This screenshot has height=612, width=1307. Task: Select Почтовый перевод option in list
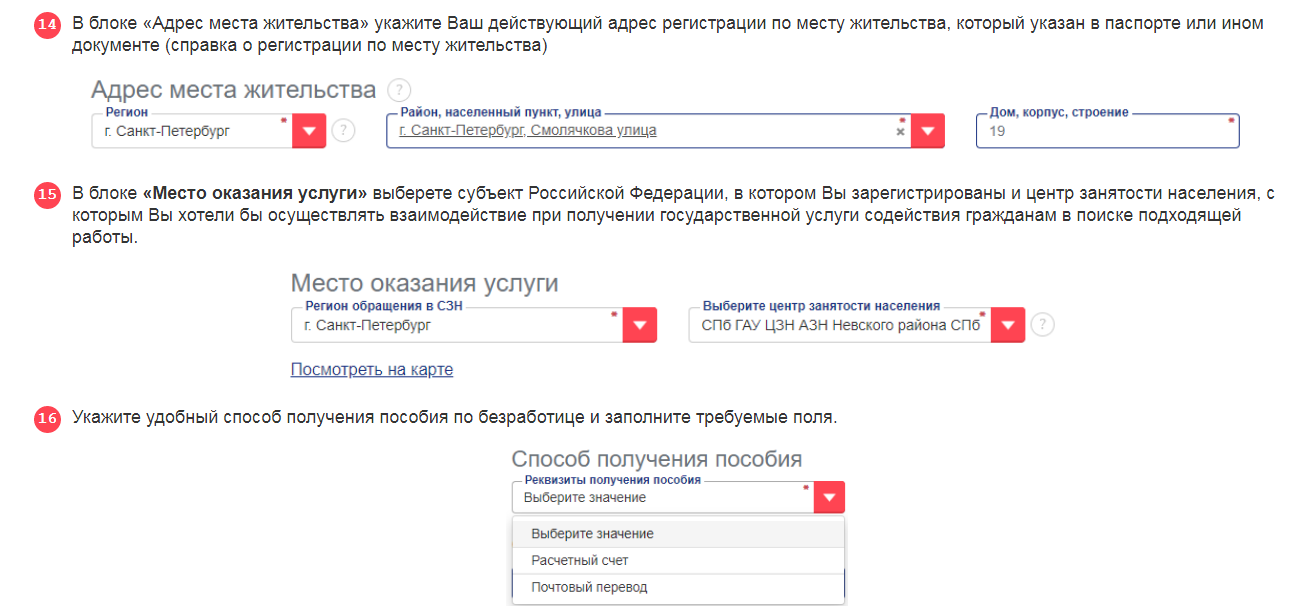point(589,588)
